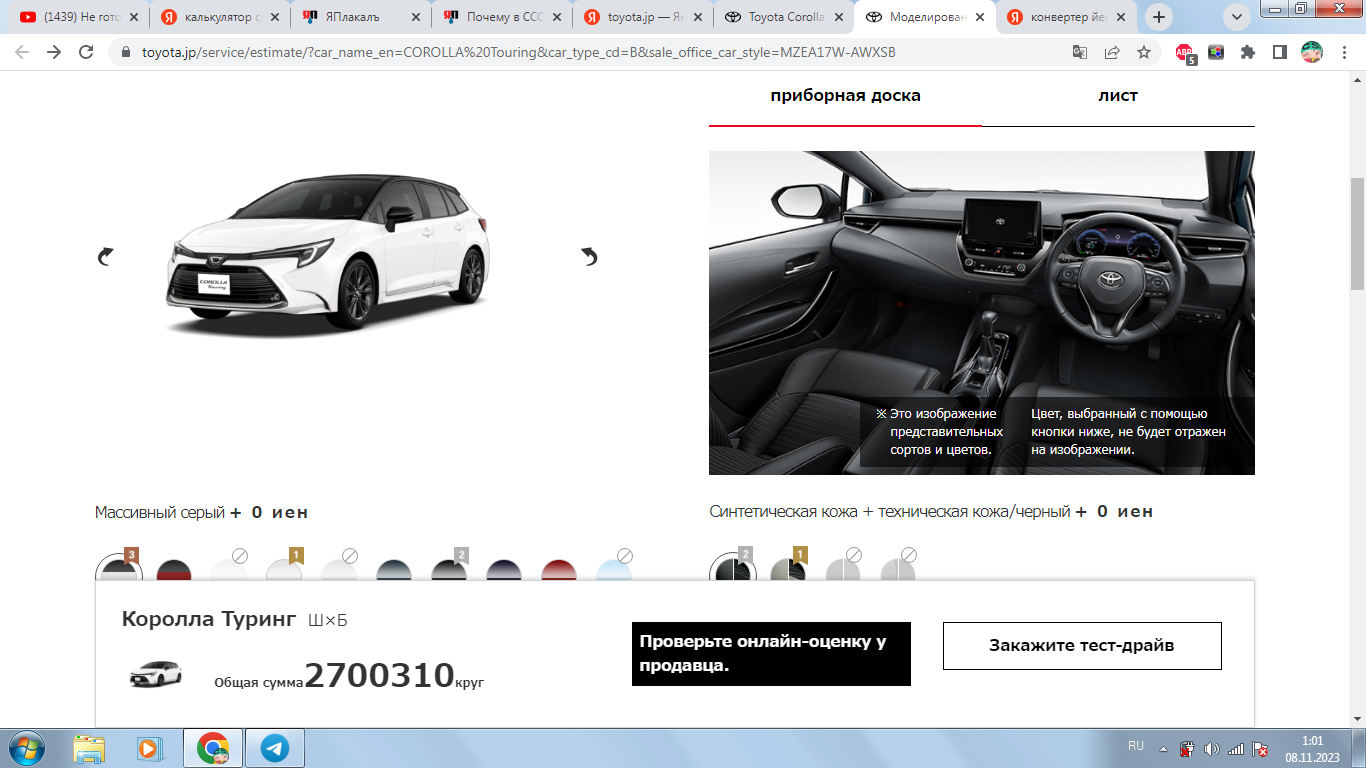Choose the dark navy exterior color swatch
Viewport: 1366px width, 768px height.
[504, 570]
